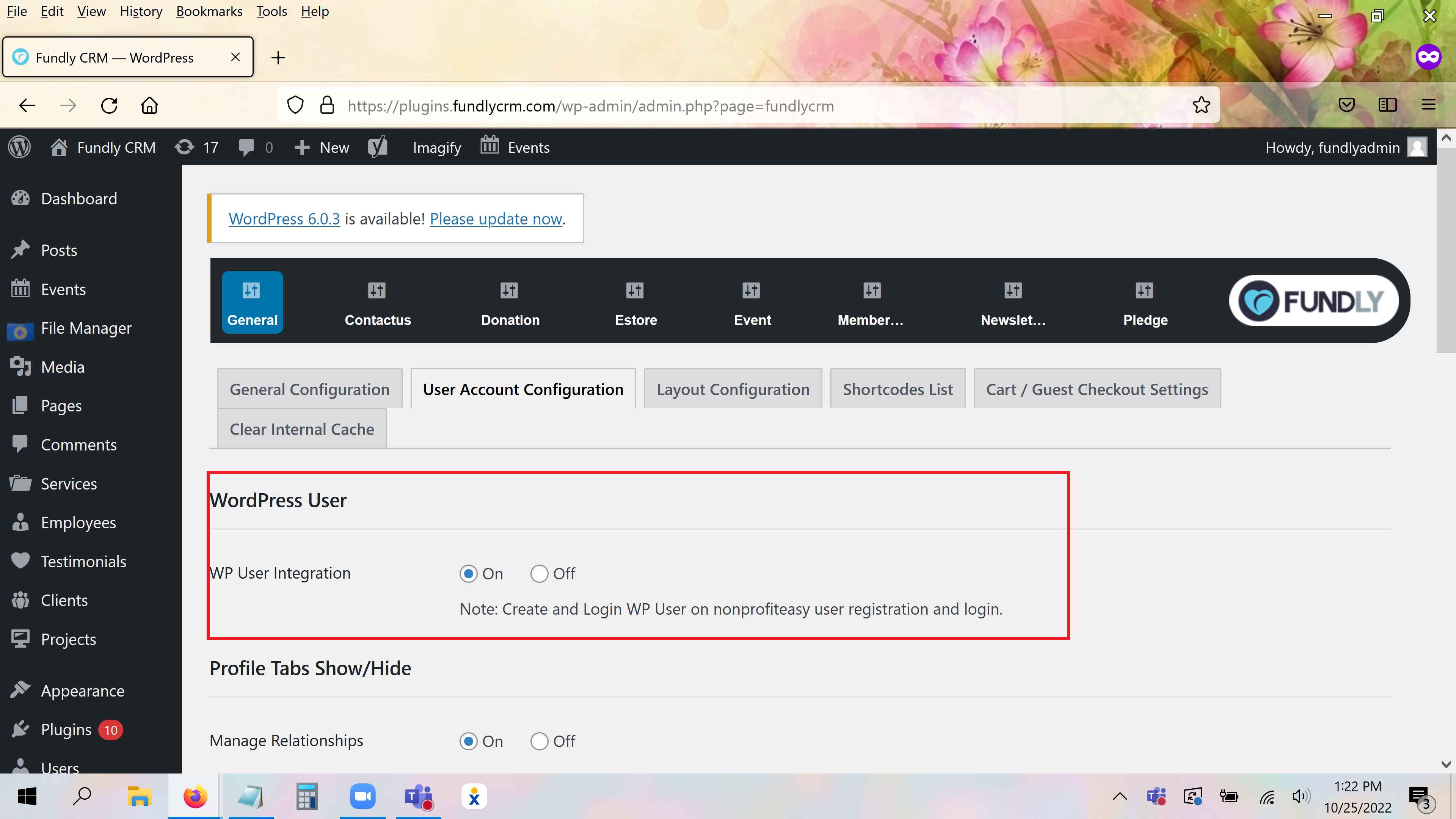The height and width of the screenshot is (819, 1456).
Task: Open Windows Start menu
Action: [x=27, y=797]
